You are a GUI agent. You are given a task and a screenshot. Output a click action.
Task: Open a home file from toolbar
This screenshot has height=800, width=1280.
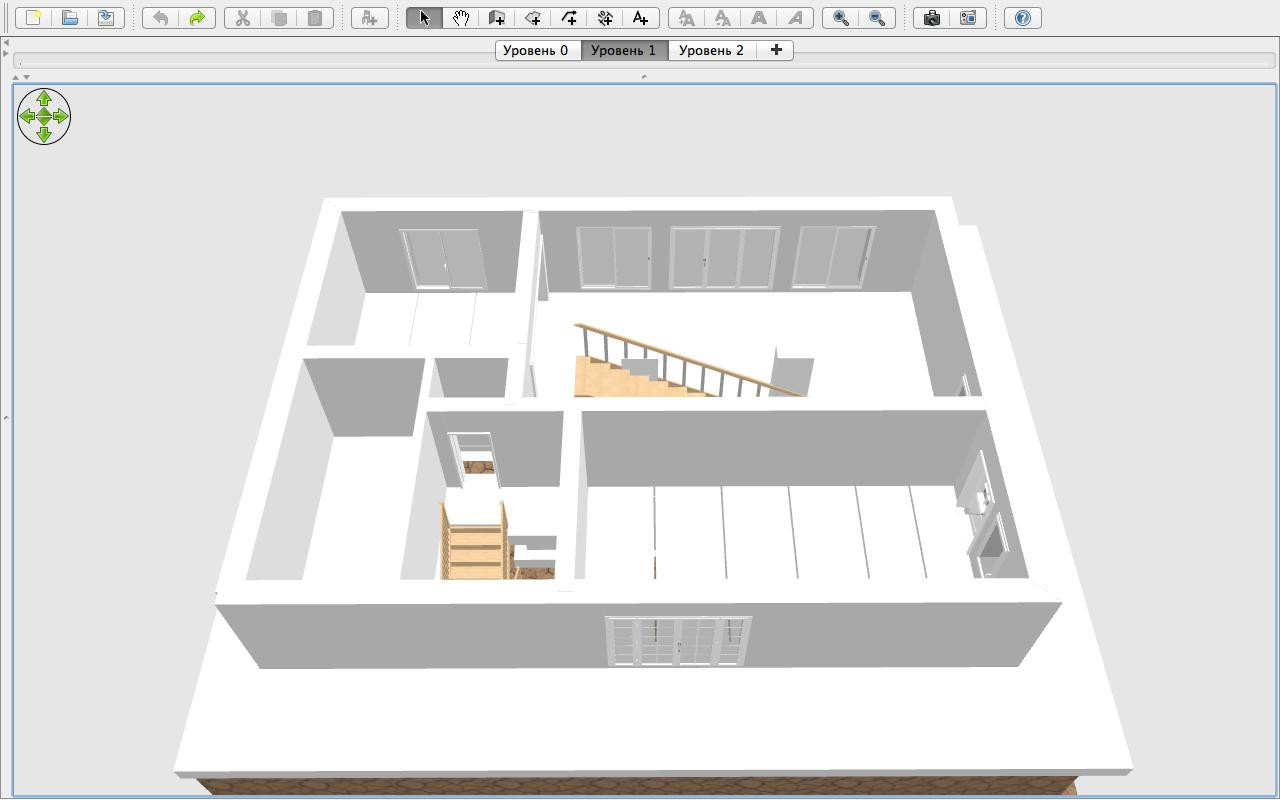pyautogui.click(x=70, y=18)
